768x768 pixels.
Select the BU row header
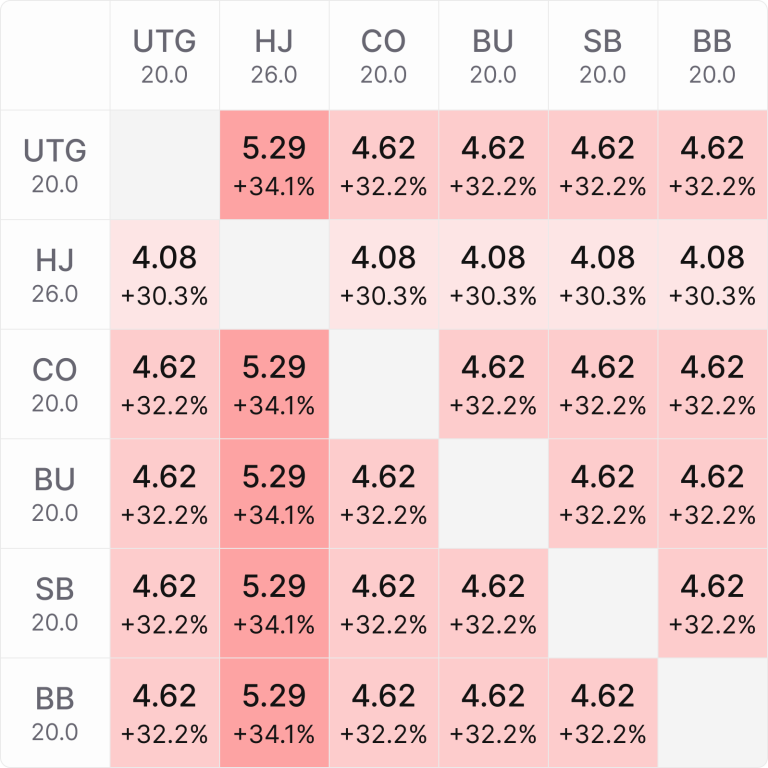(x=55, y=494)
